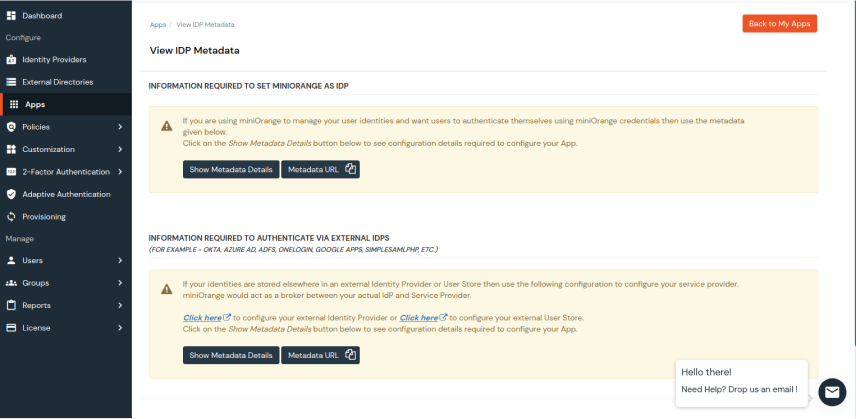Image resolution: width=856 pixels, height=419 pixels.
Task: Click the Users person icon
Action: point(11,260)
